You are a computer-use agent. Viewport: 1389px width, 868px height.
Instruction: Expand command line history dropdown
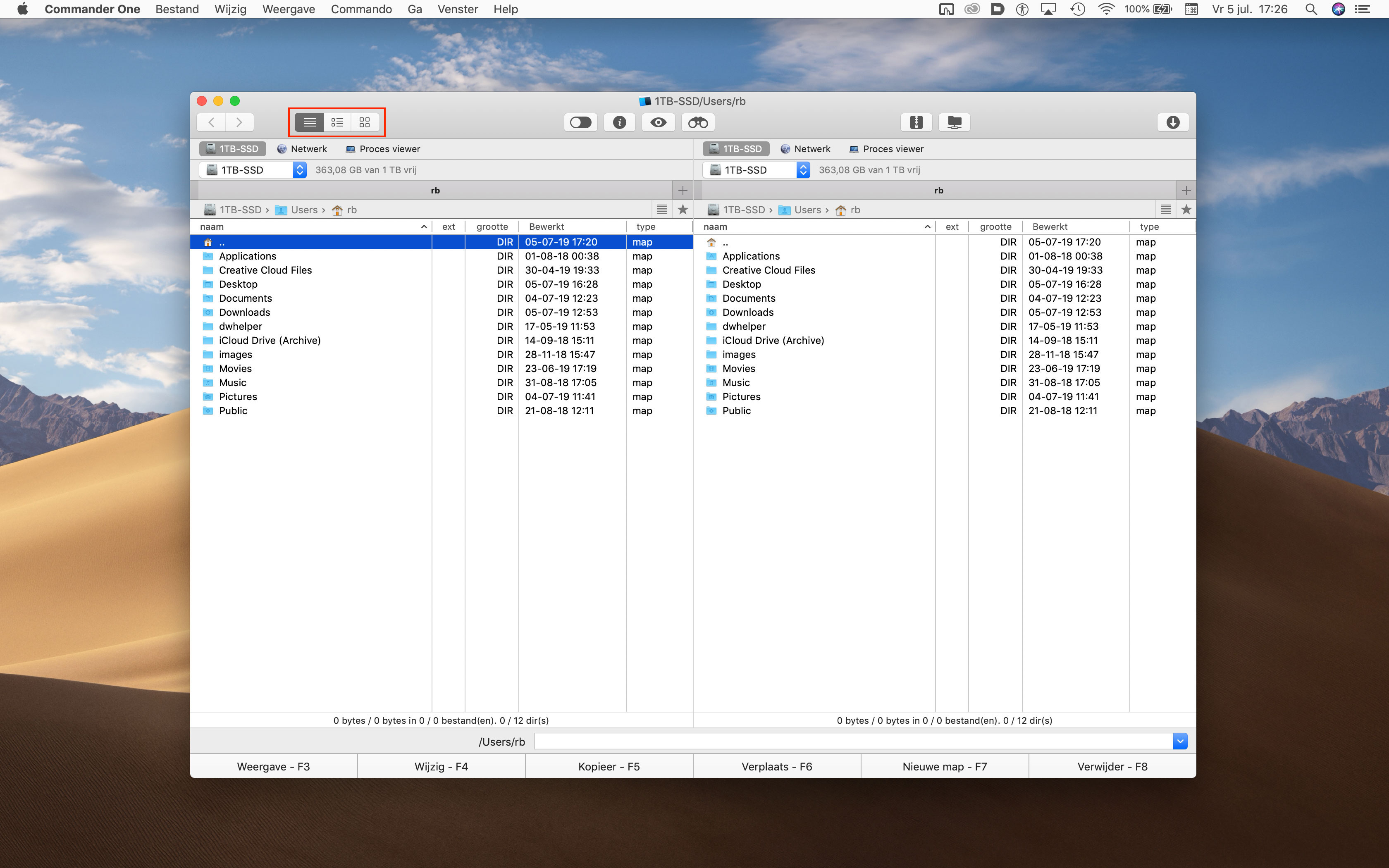click(x=1180, y=741)
